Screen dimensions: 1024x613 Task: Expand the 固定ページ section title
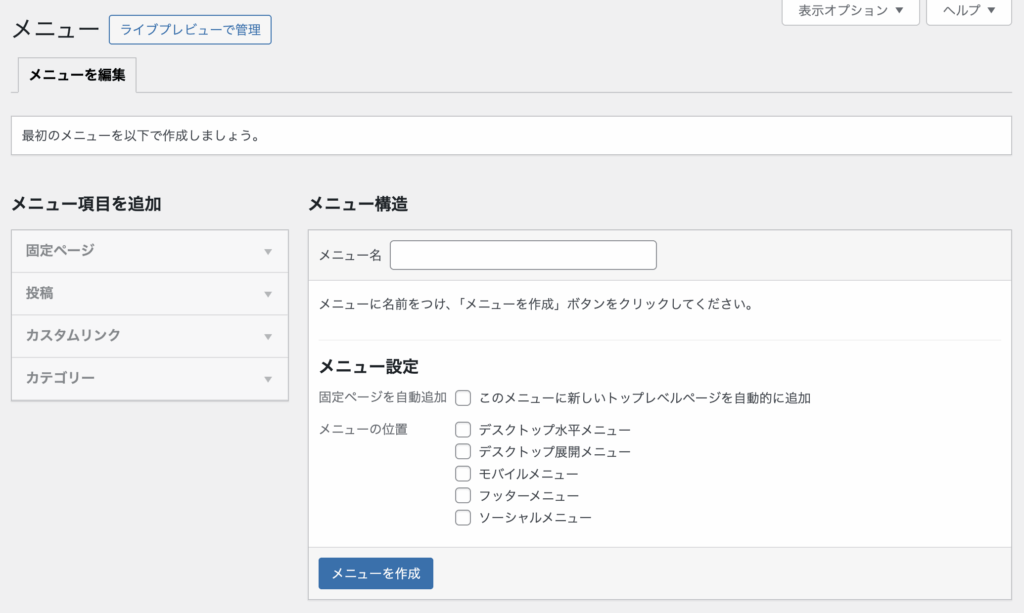[60, 251]
